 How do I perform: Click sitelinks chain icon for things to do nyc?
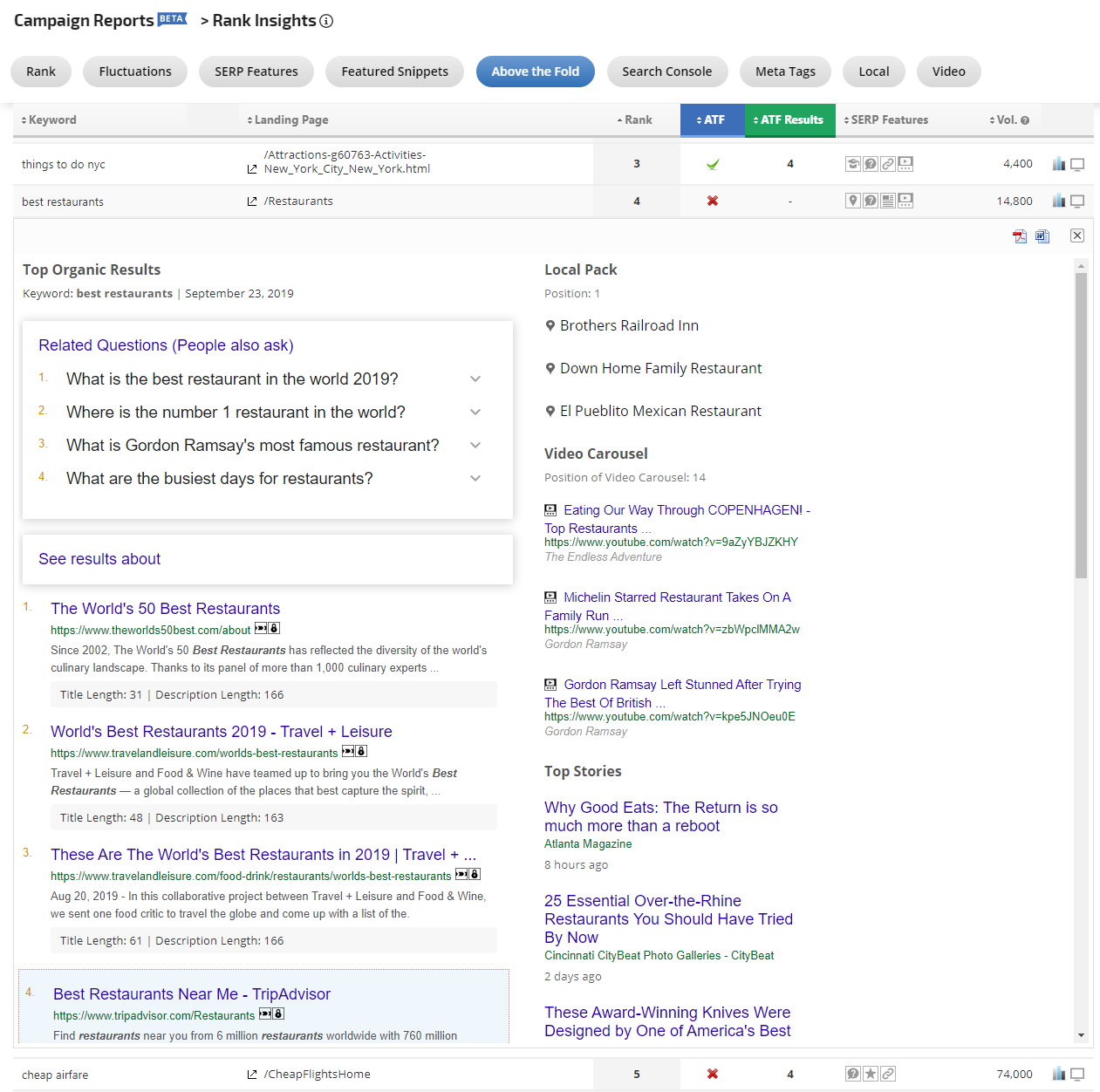888,164
